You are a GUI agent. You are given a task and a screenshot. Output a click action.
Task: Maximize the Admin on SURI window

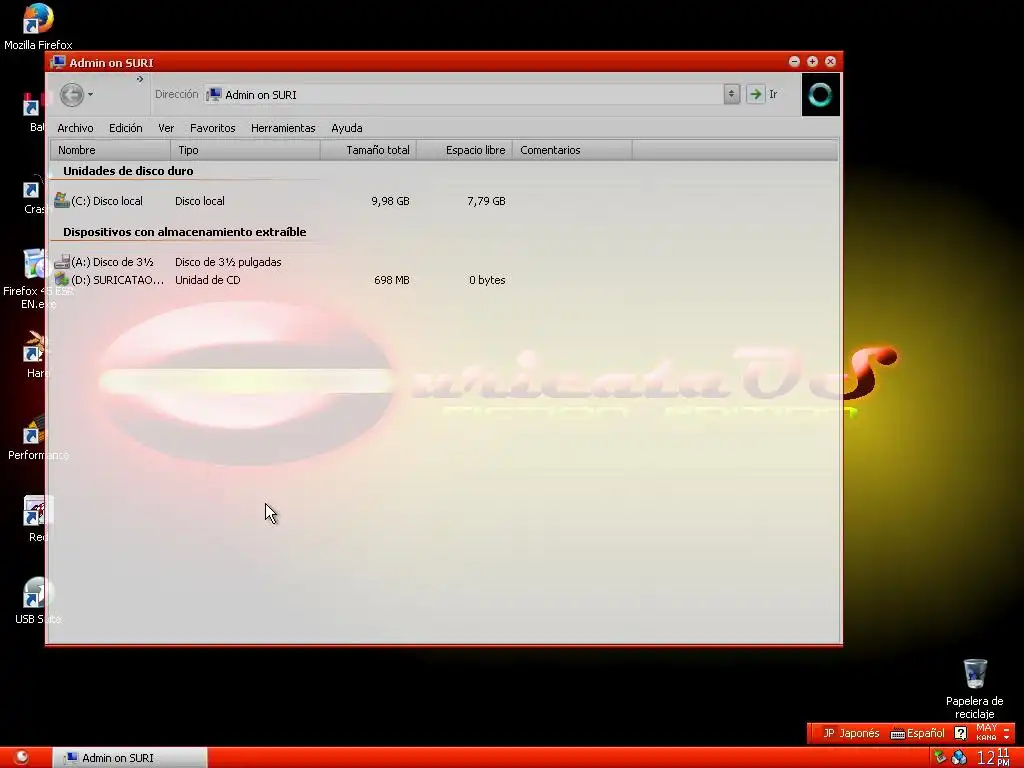pos(812,61)
